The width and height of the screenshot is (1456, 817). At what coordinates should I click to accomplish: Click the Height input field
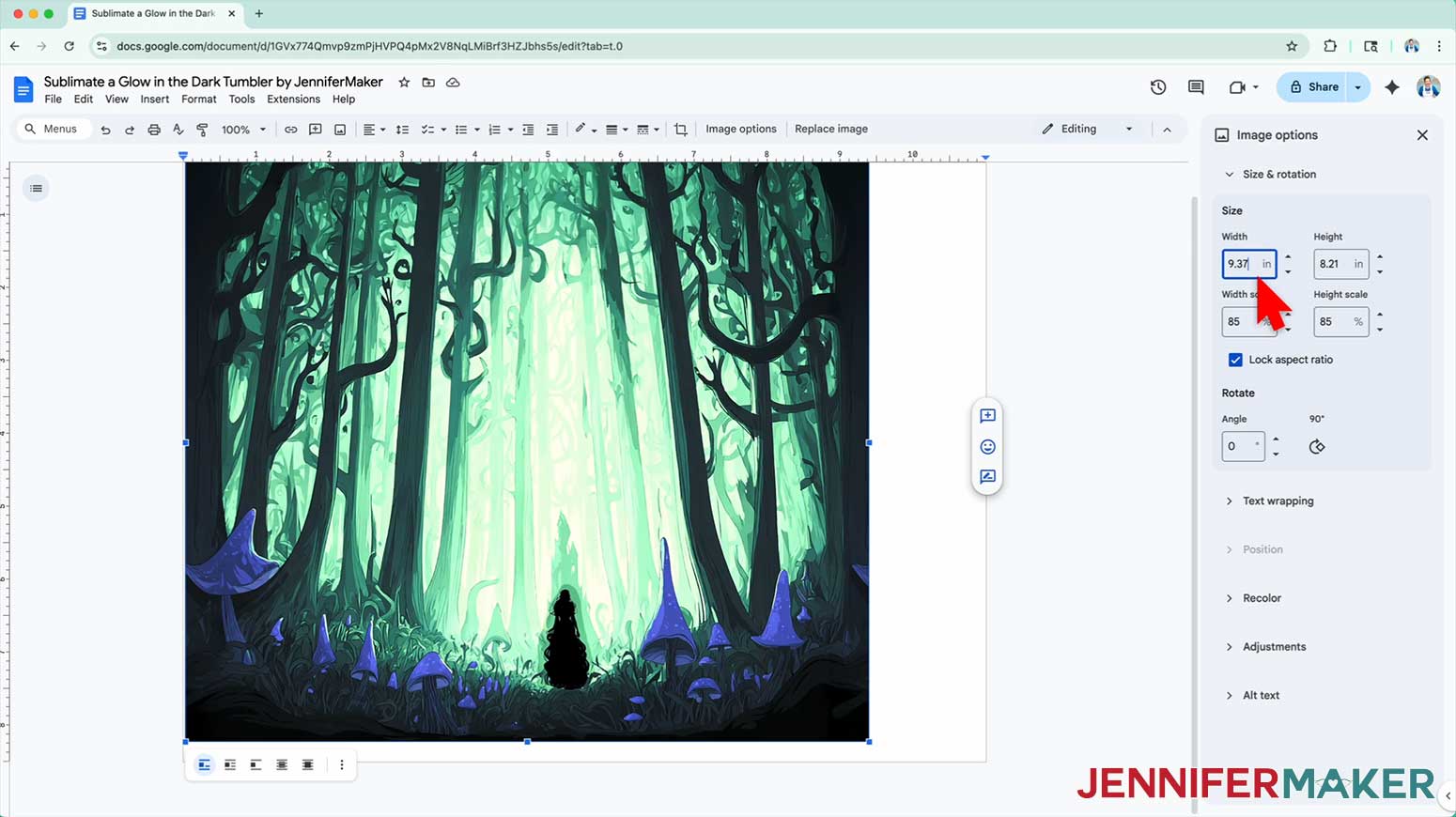coord(1340,264)
